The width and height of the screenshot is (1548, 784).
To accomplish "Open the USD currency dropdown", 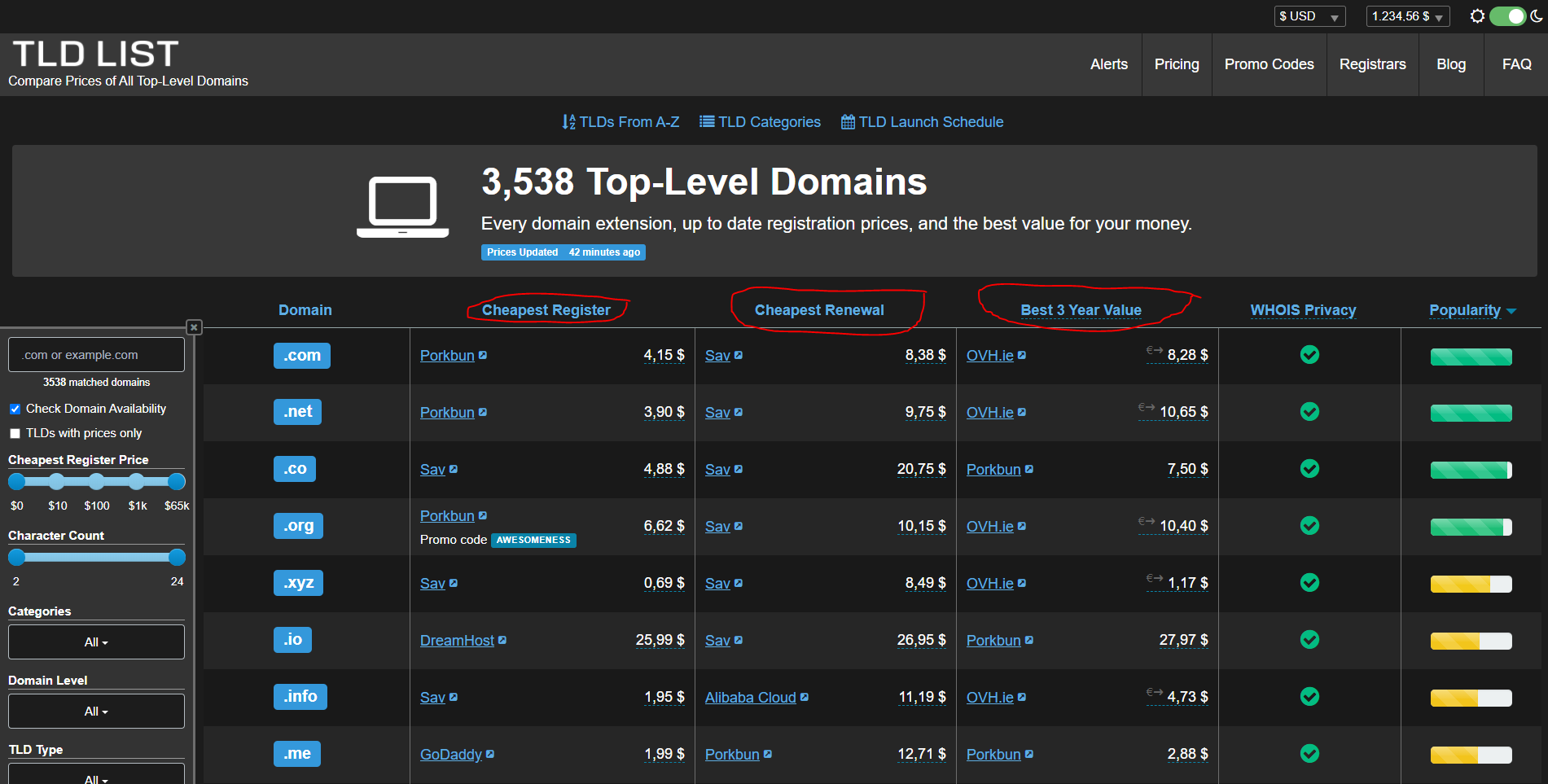I will (1309, 16).
